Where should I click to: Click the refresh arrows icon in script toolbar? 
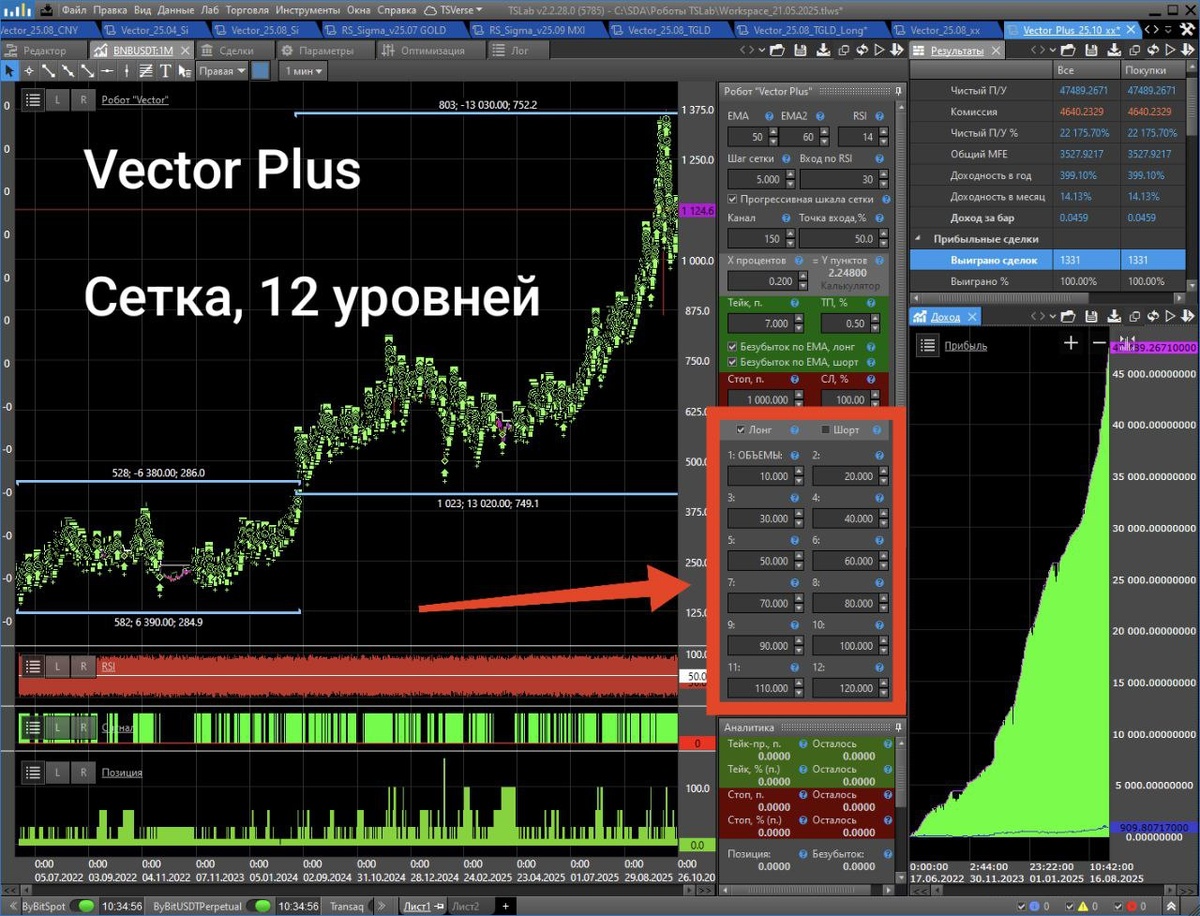pyautogui.click(x=861, y=50)
